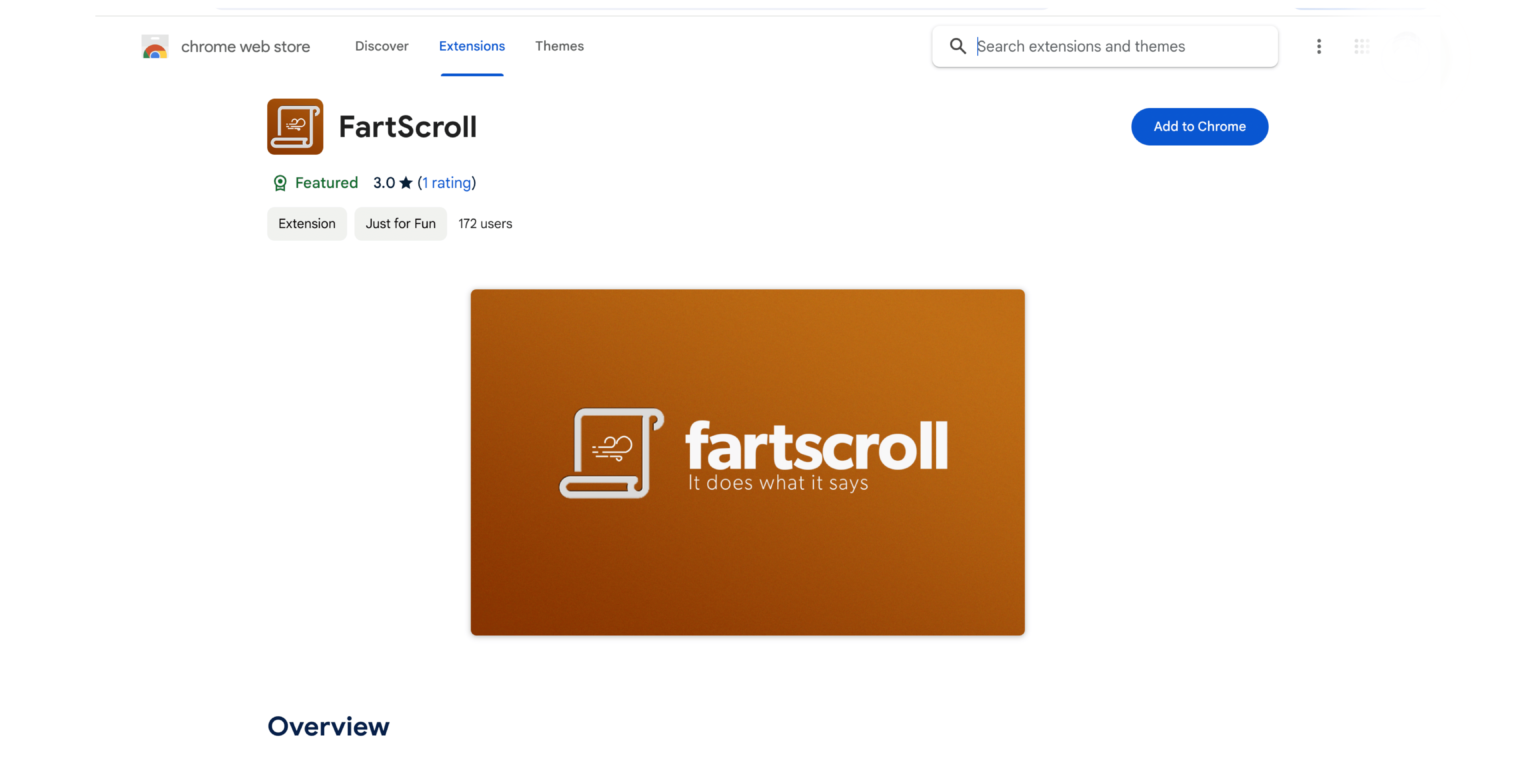1536x768 pixels.
Task: Click the Extension category chip
Action: pos(307,224)
